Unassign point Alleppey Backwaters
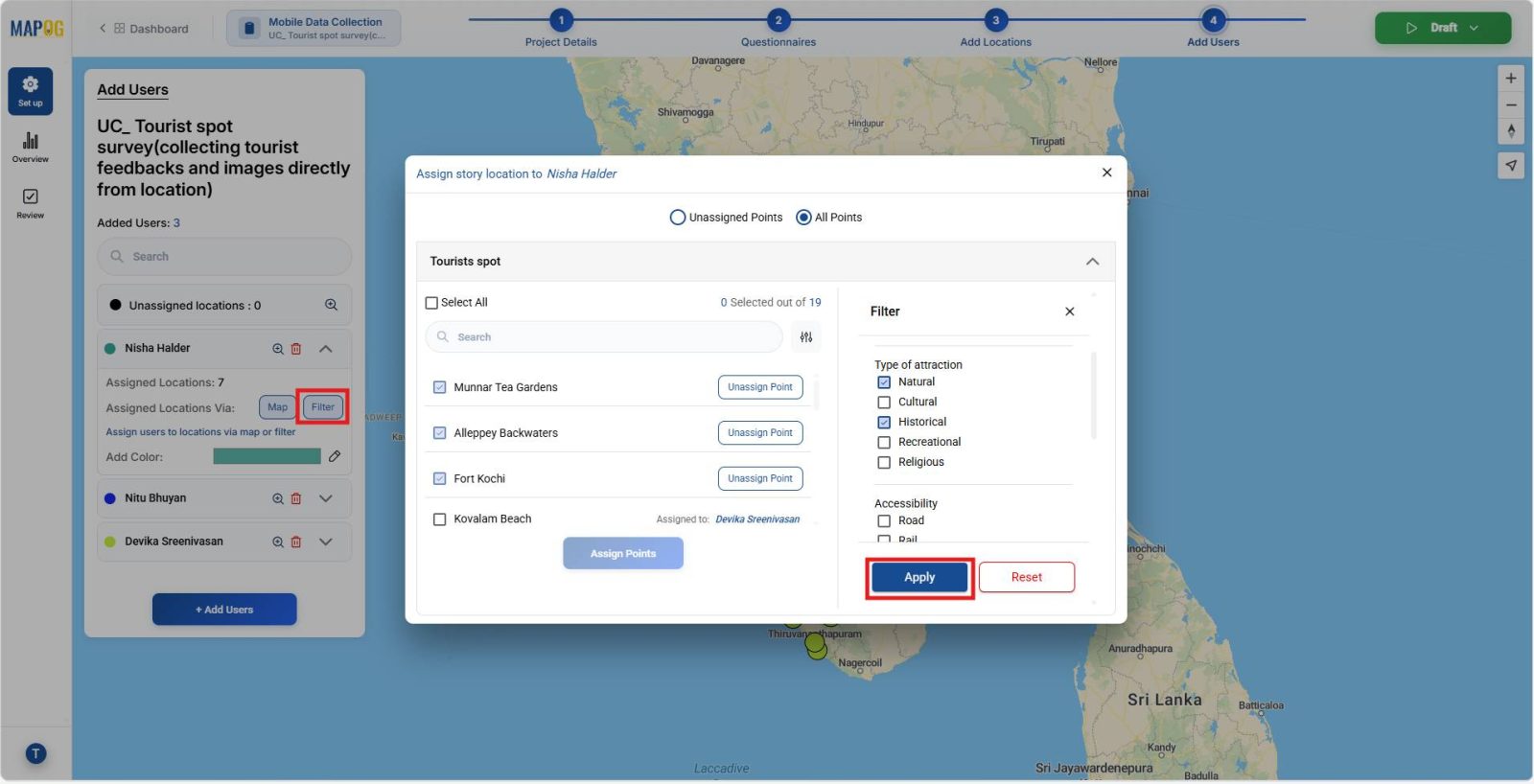 pyautogui.click(x=760, y=433)
